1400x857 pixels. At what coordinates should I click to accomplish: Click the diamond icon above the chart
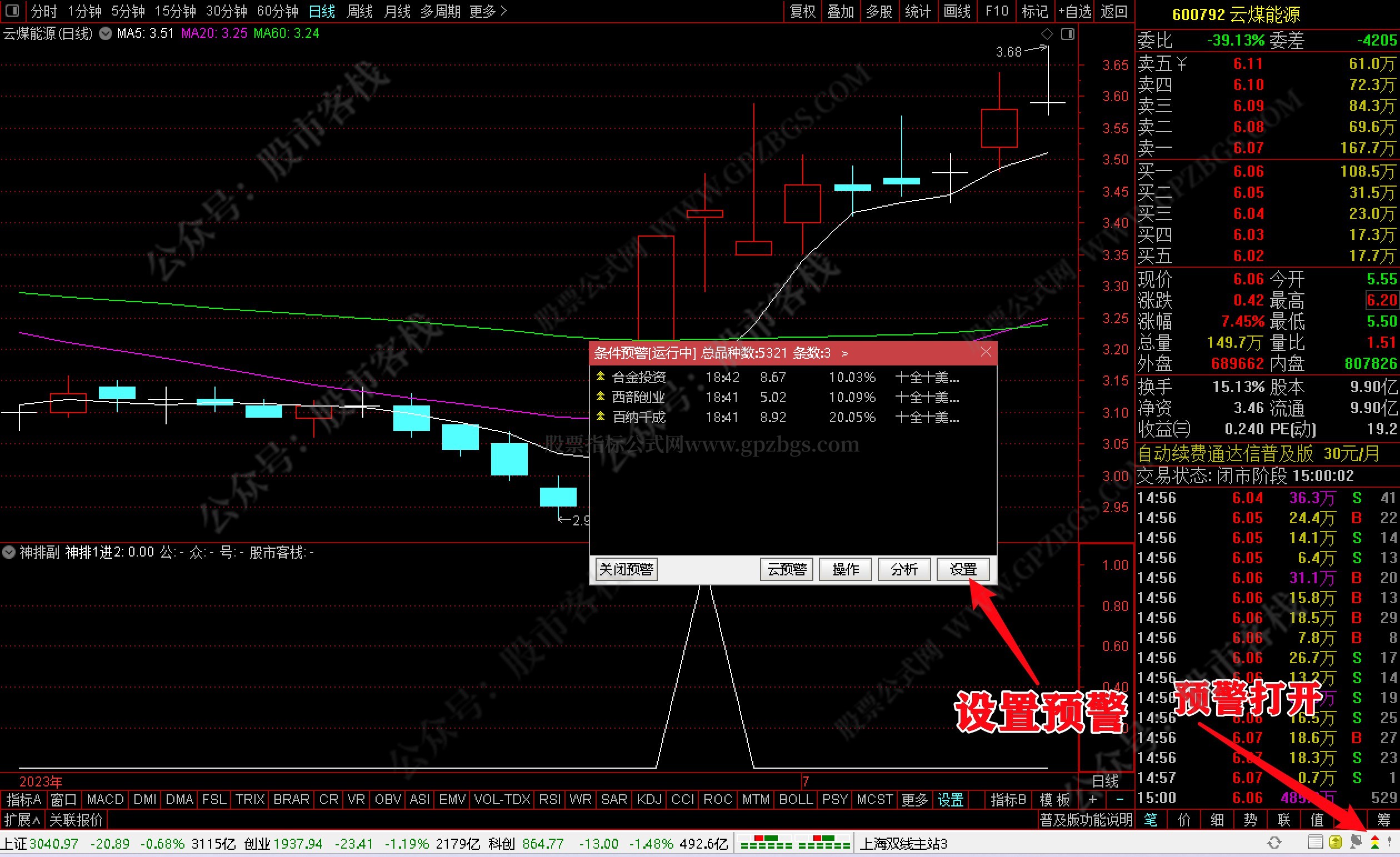(x=1047, y=34)
